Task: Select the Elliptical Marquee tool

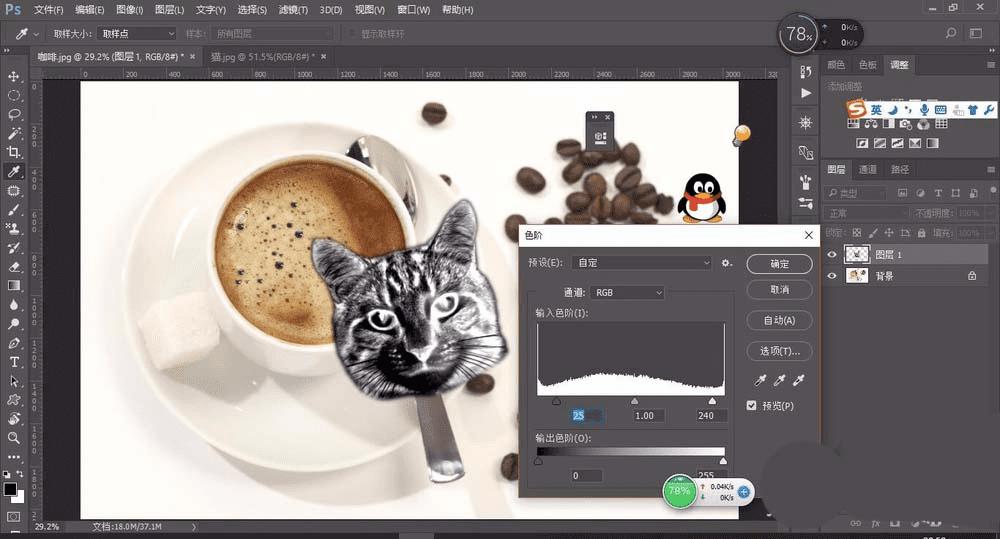Action: (x=13, y=96)
